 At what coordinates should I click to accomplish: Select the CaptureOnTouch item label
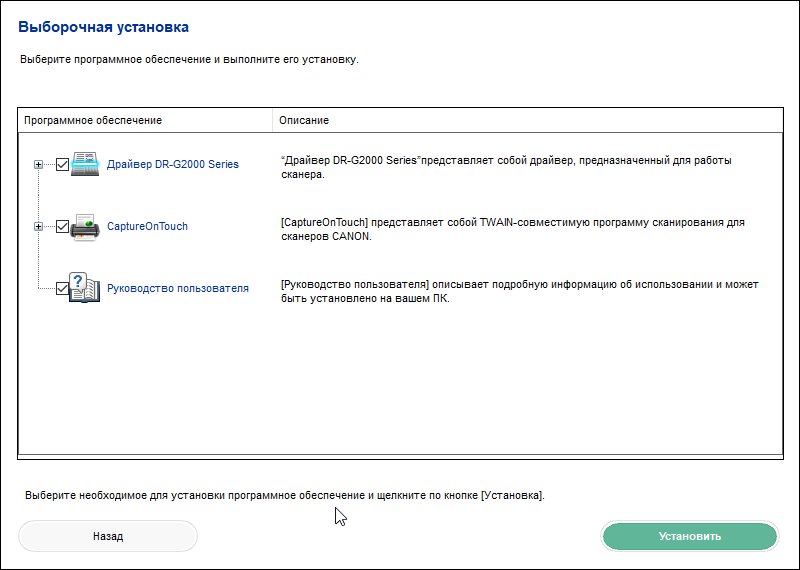[x=147, y=226]
